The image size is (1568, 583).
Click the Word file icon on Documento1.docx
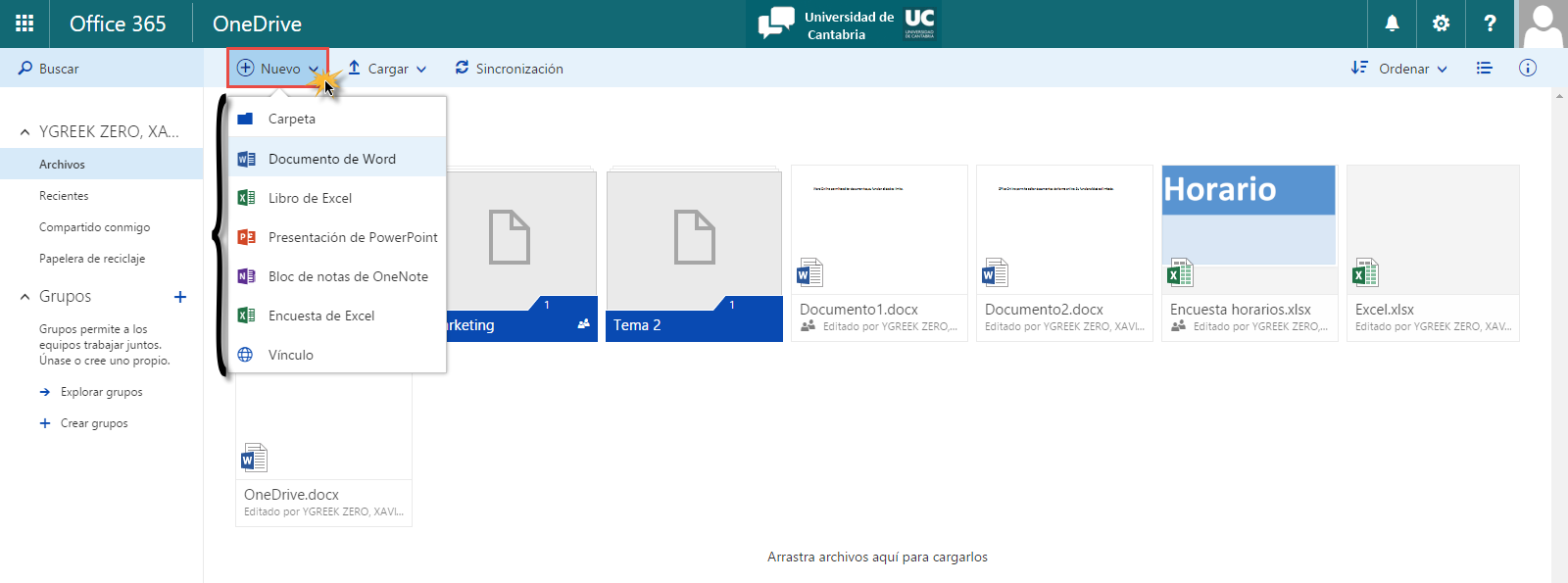pos(809,272)
